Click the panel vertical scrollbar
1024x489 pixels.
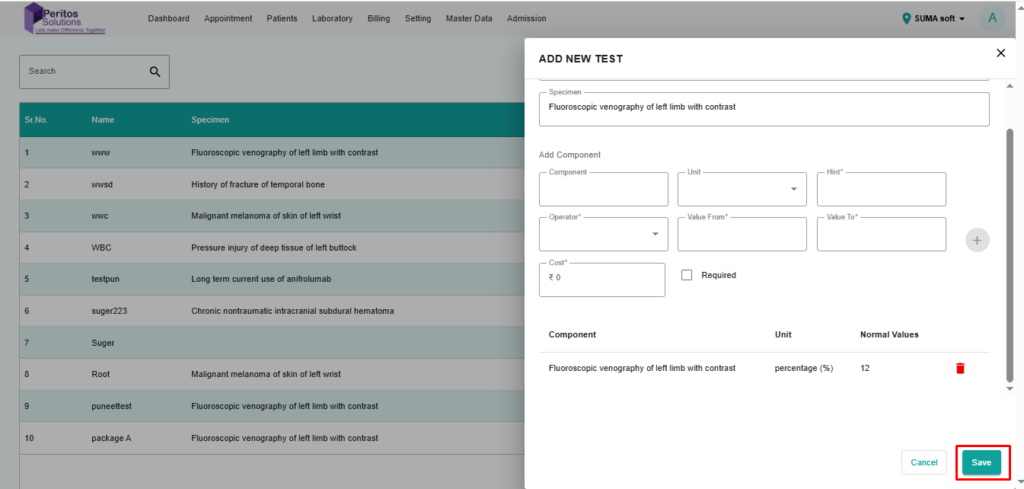coord(1009,250)
